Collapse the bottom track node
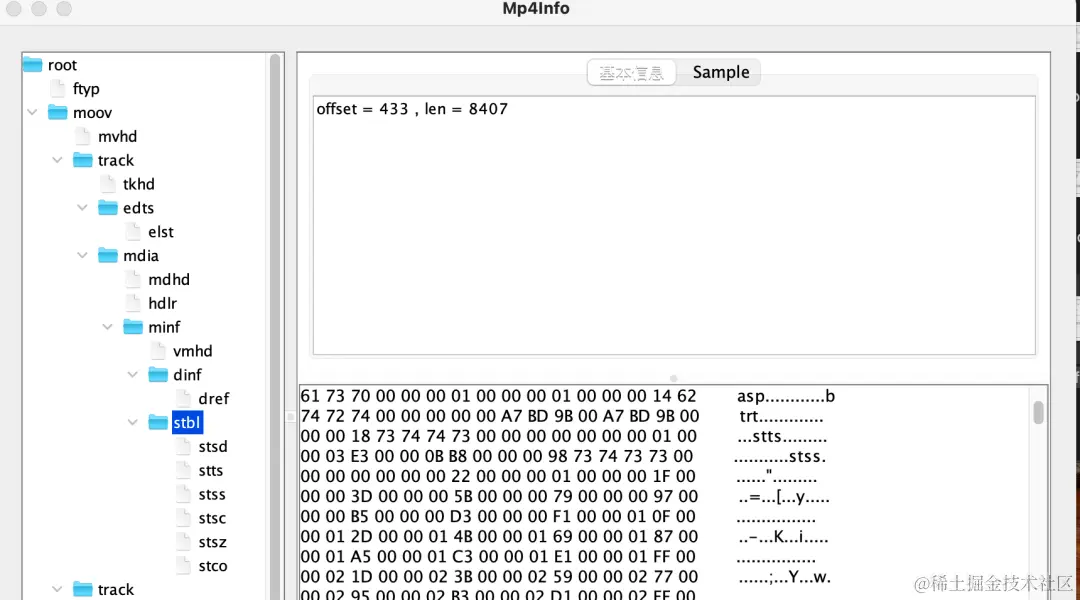 click(57, 589)
